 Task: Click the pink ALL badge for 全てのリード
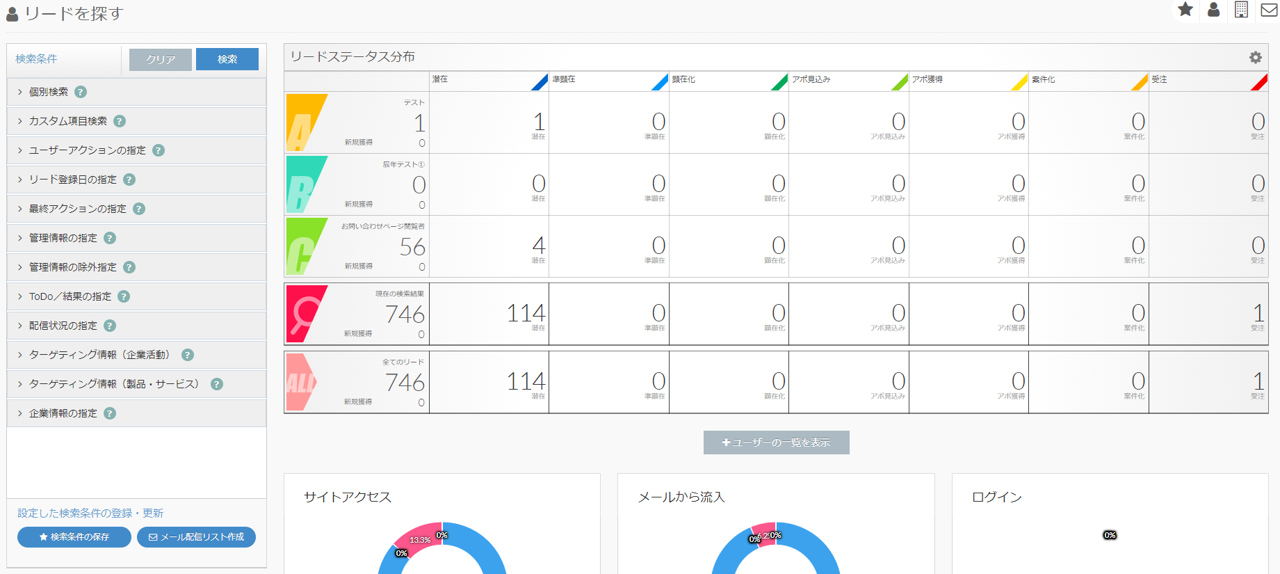[303, 382]
